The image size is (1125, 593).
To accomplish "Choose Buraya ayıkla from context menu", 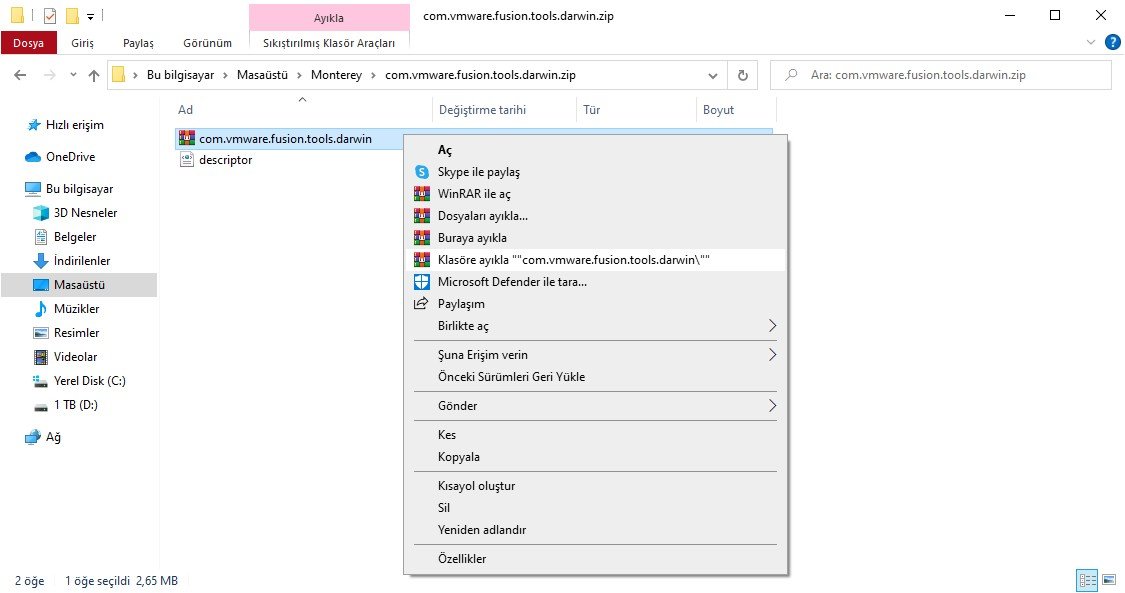I will click(596, 238).
